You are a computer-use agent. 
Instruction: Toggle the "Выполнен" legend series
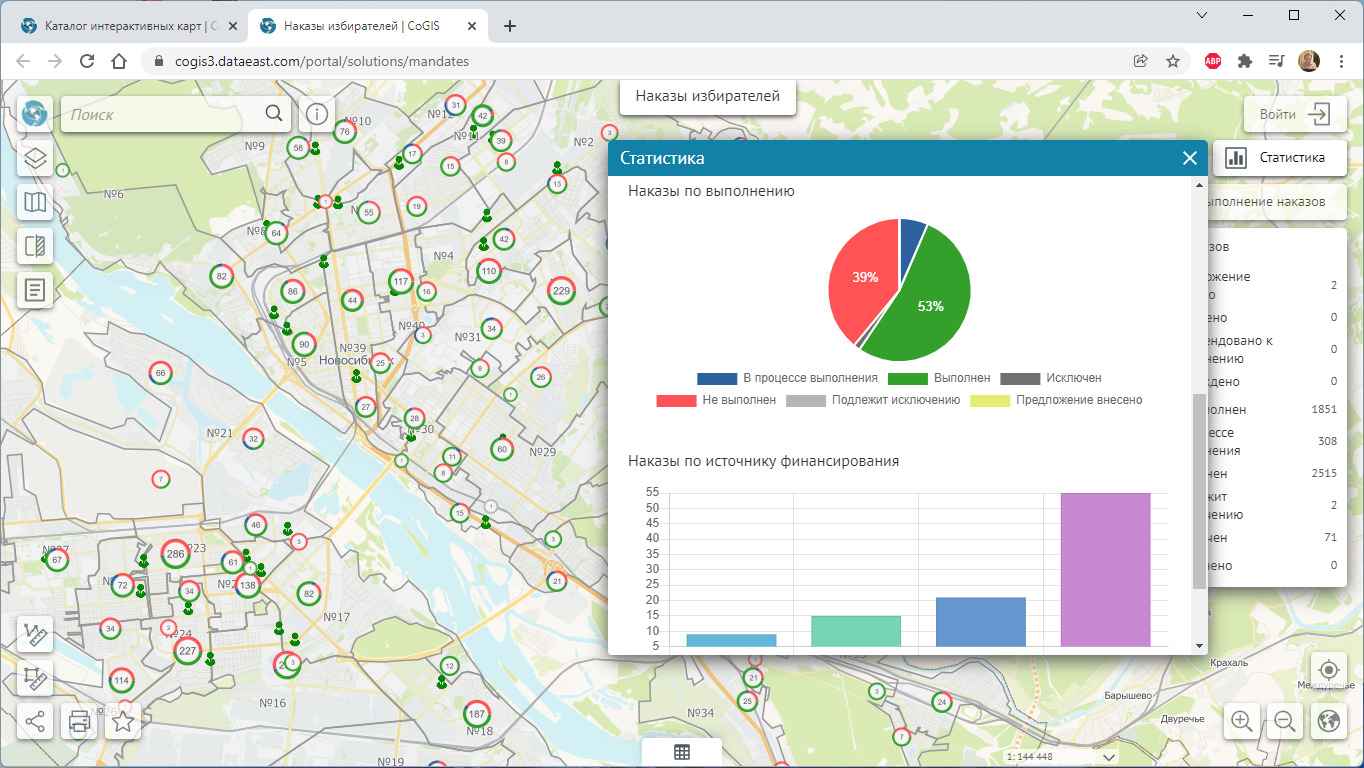[x=940, y=378]
